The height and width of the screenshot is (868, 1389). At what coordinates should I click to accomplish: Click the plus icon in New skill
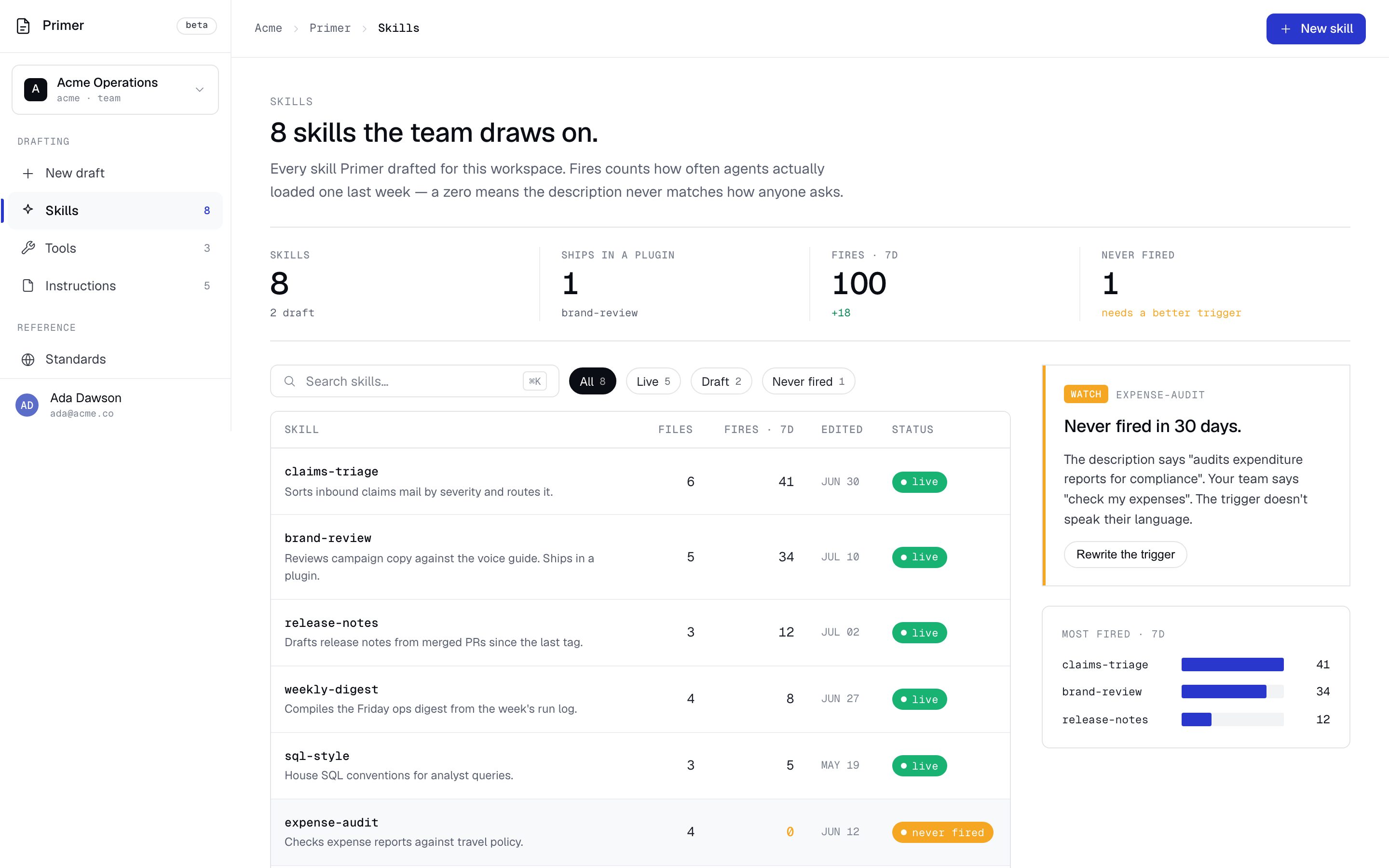click(1286, 29)
